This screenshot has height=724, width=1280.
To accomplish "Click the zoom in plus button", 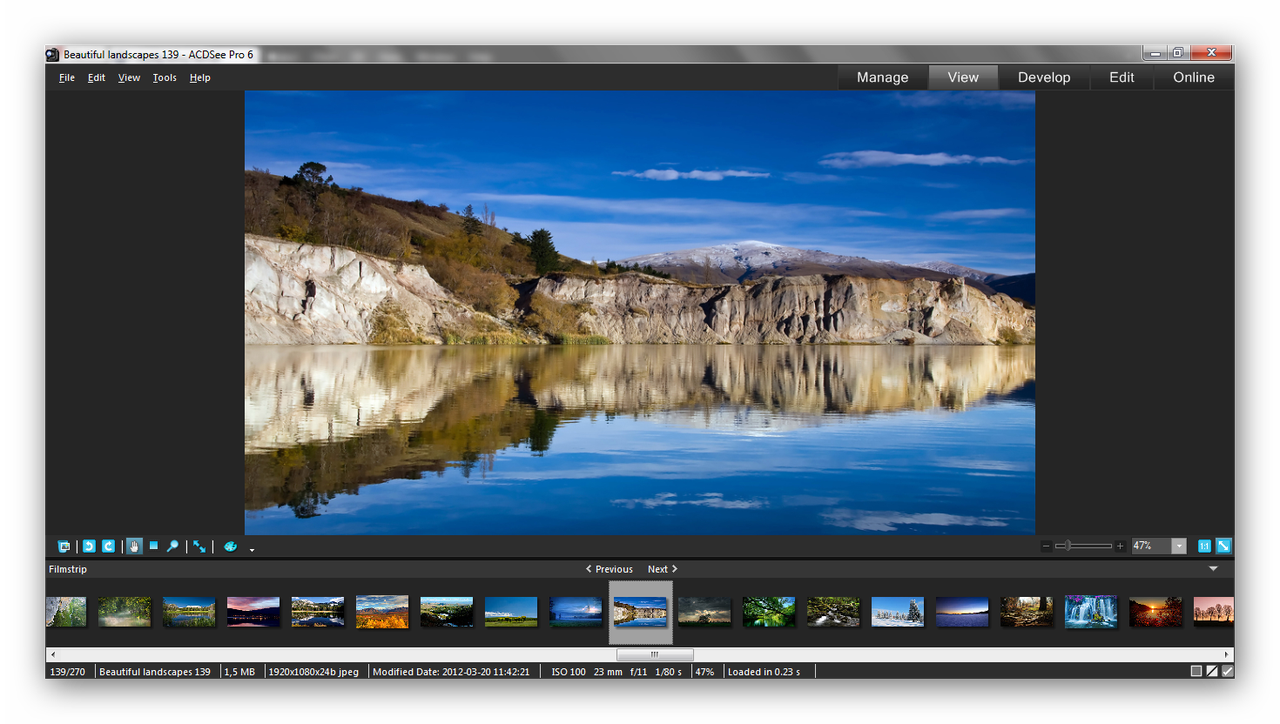I will [1120, 546].
